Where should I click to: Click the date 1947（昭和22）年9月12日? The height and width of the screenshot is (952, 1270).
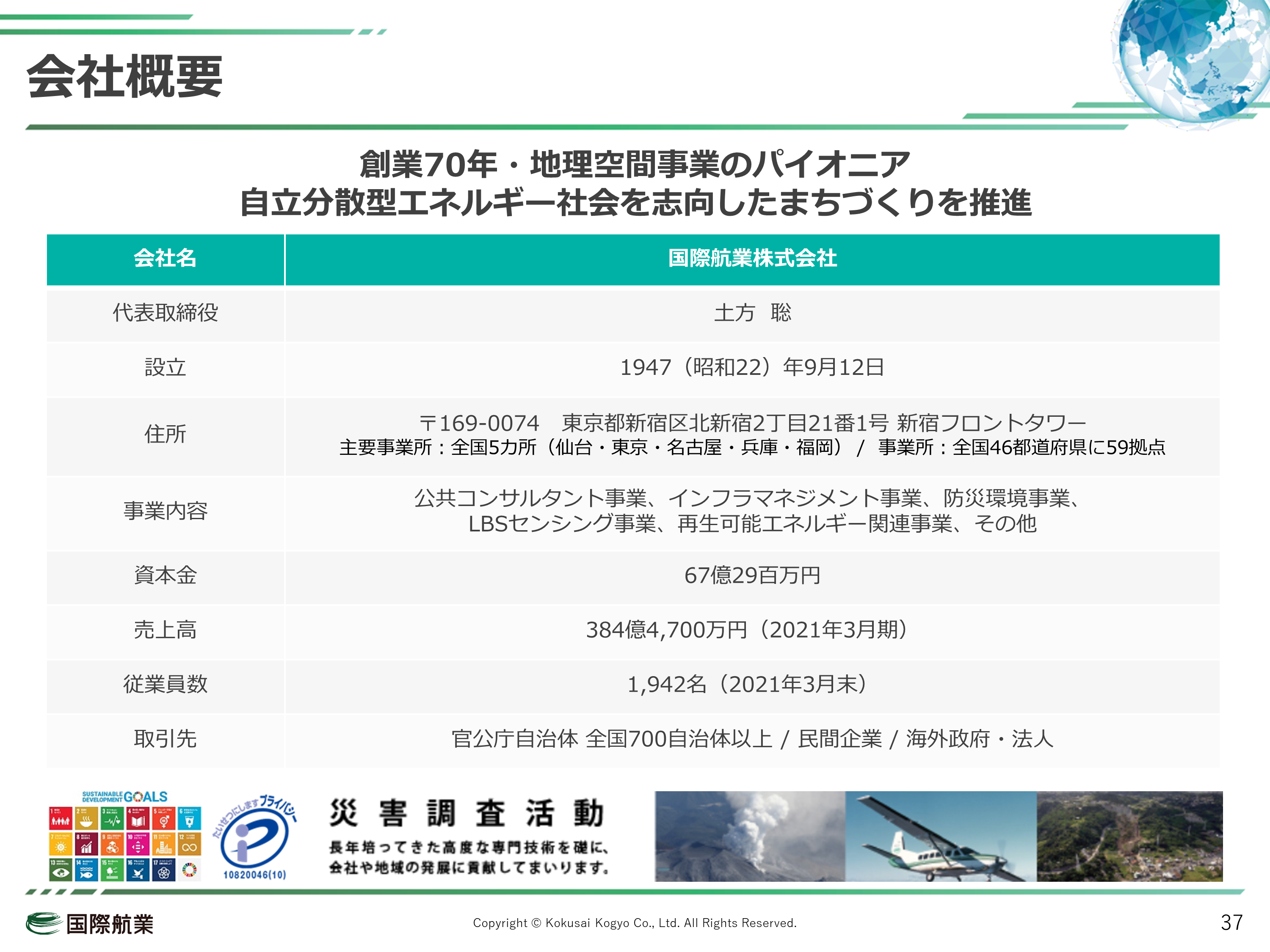click(x=752, y=367)
